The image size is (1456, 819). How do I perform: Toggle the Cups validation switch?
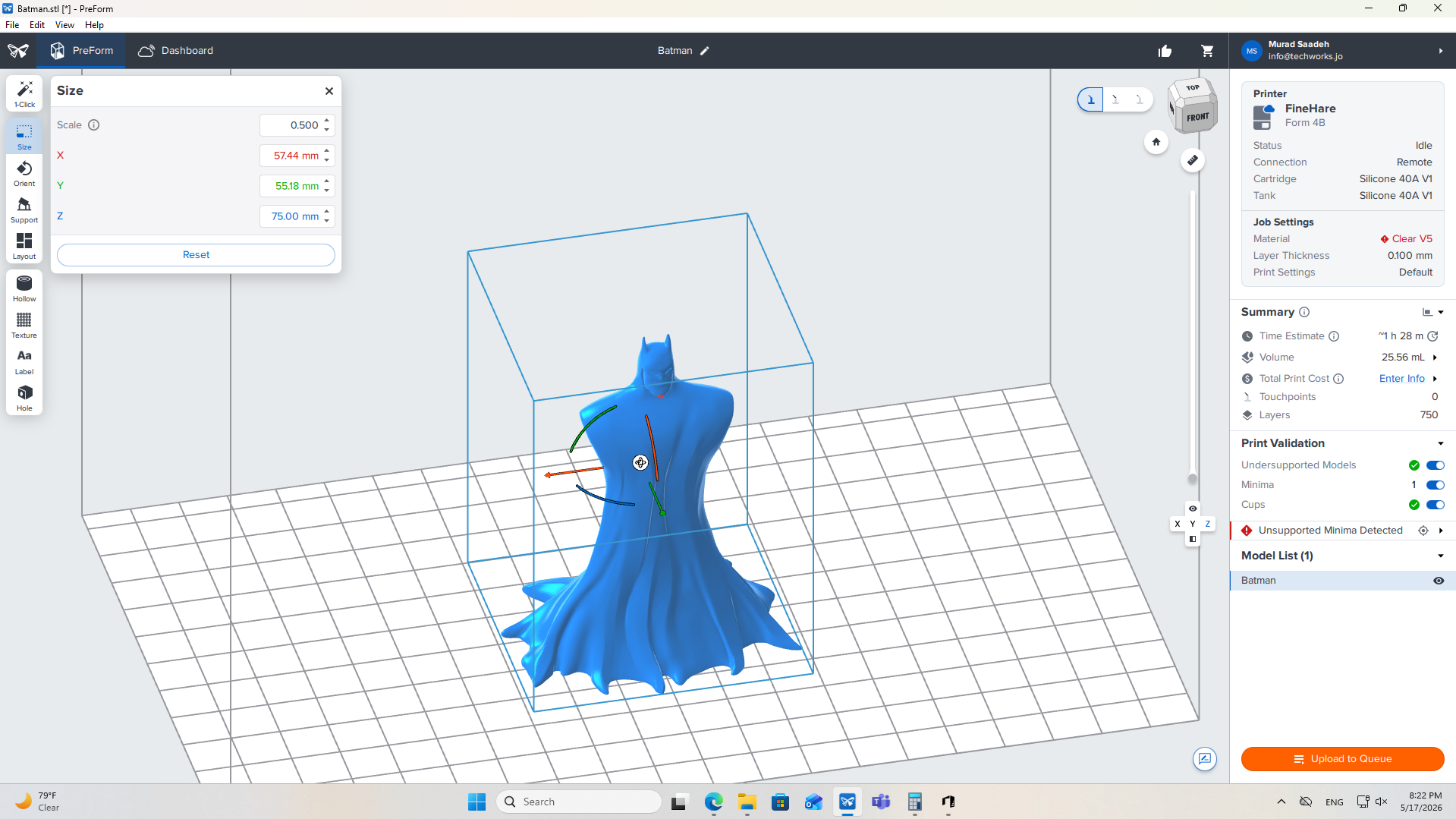[1435, 505]
